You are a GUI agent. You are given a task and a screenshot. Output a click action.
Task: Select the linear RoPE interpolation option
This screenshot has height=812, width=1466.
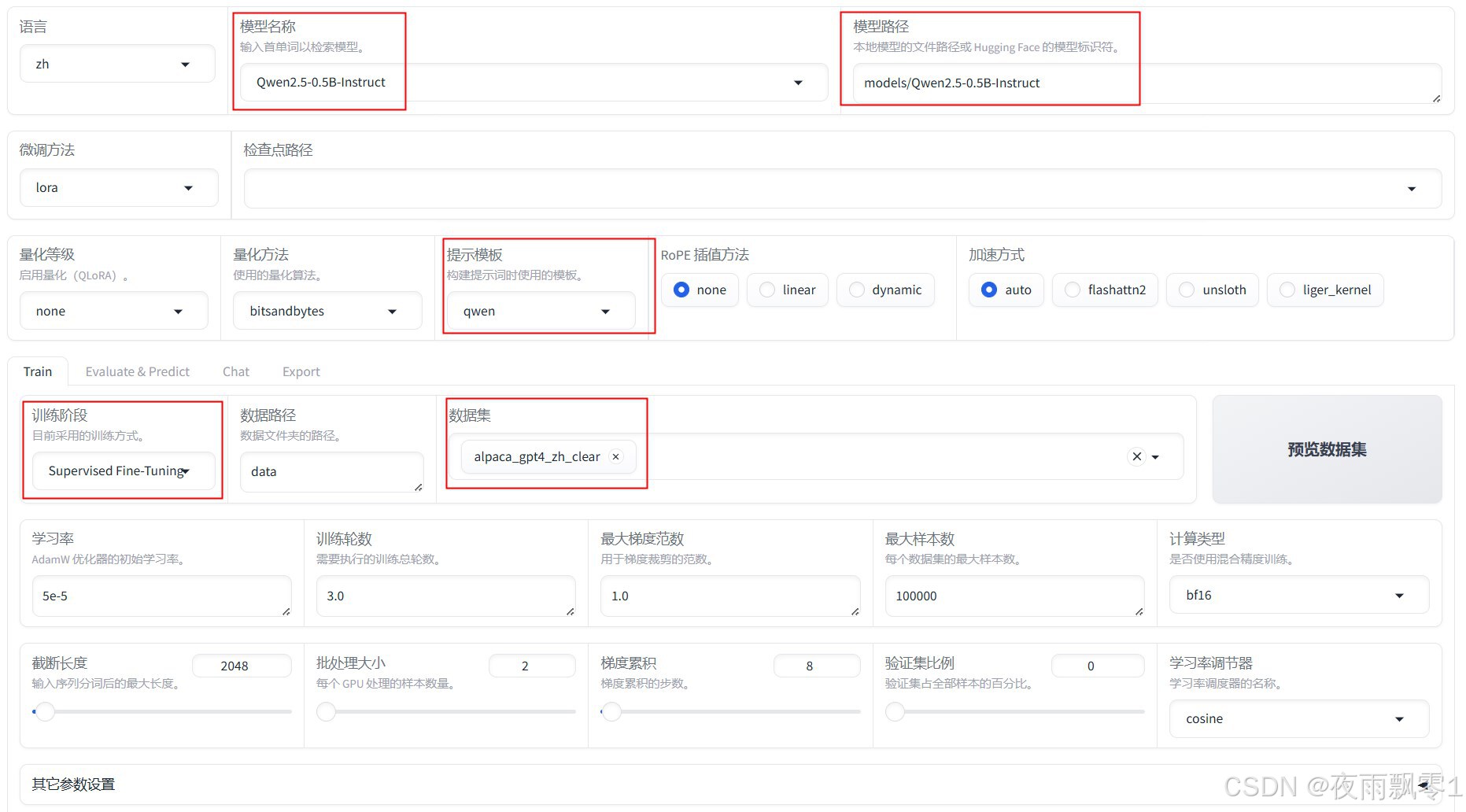pos(766,290)
